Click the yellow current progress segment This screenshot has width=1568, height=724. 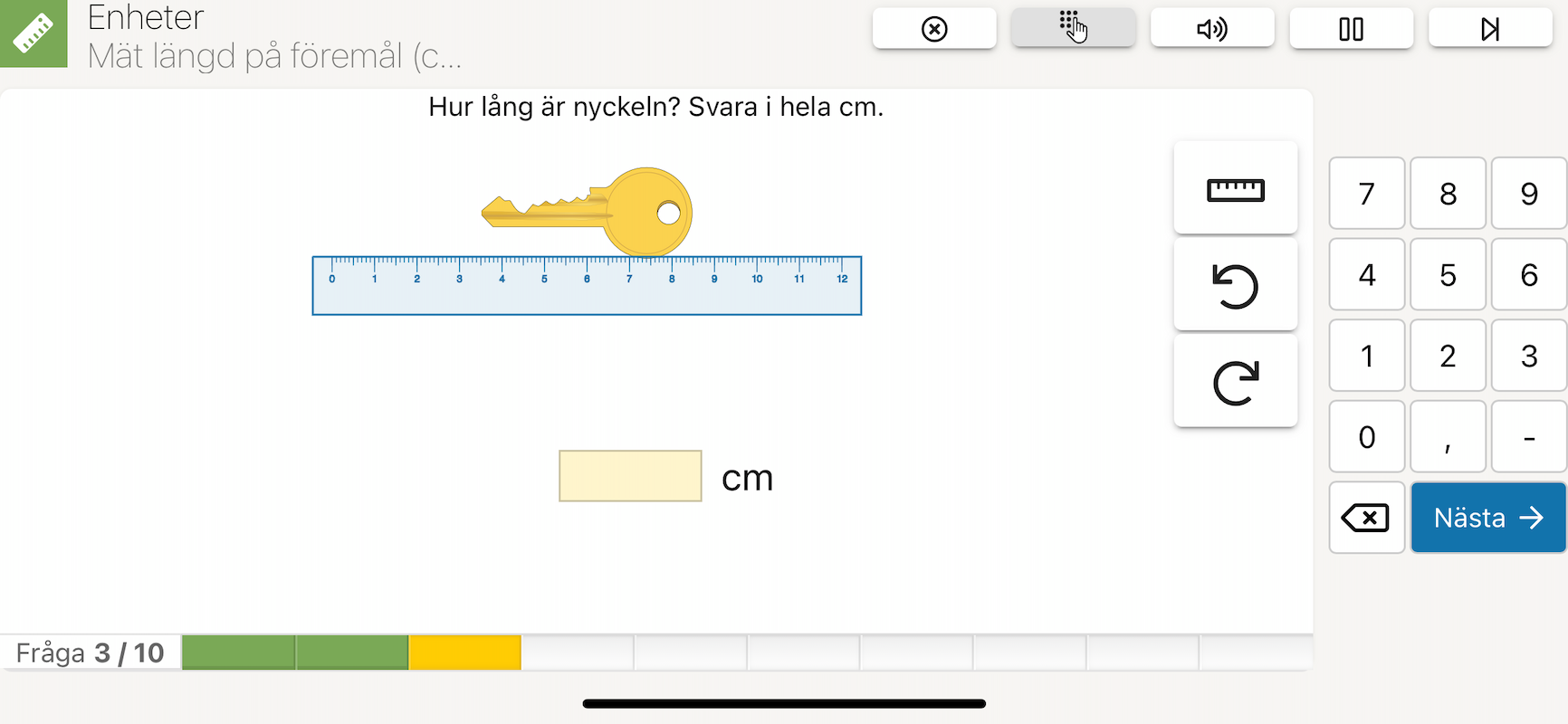tap(464, 653)
